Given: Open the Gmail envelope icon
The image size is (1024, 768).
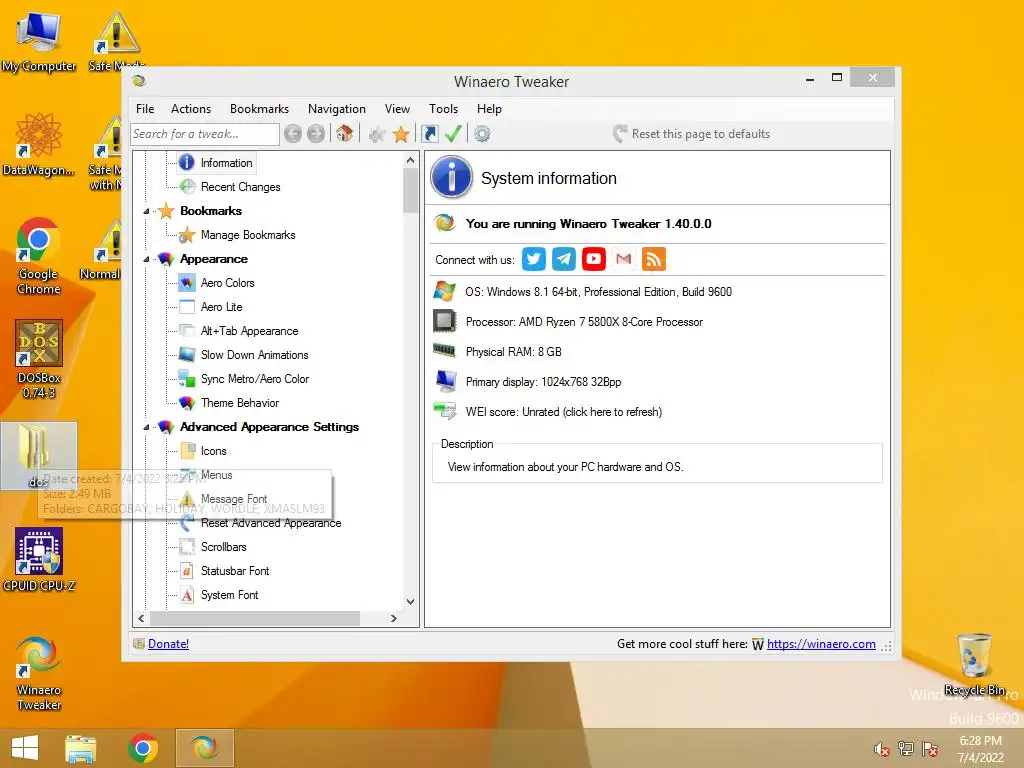Looking at the screenshot, I should (x=624, y=259).
